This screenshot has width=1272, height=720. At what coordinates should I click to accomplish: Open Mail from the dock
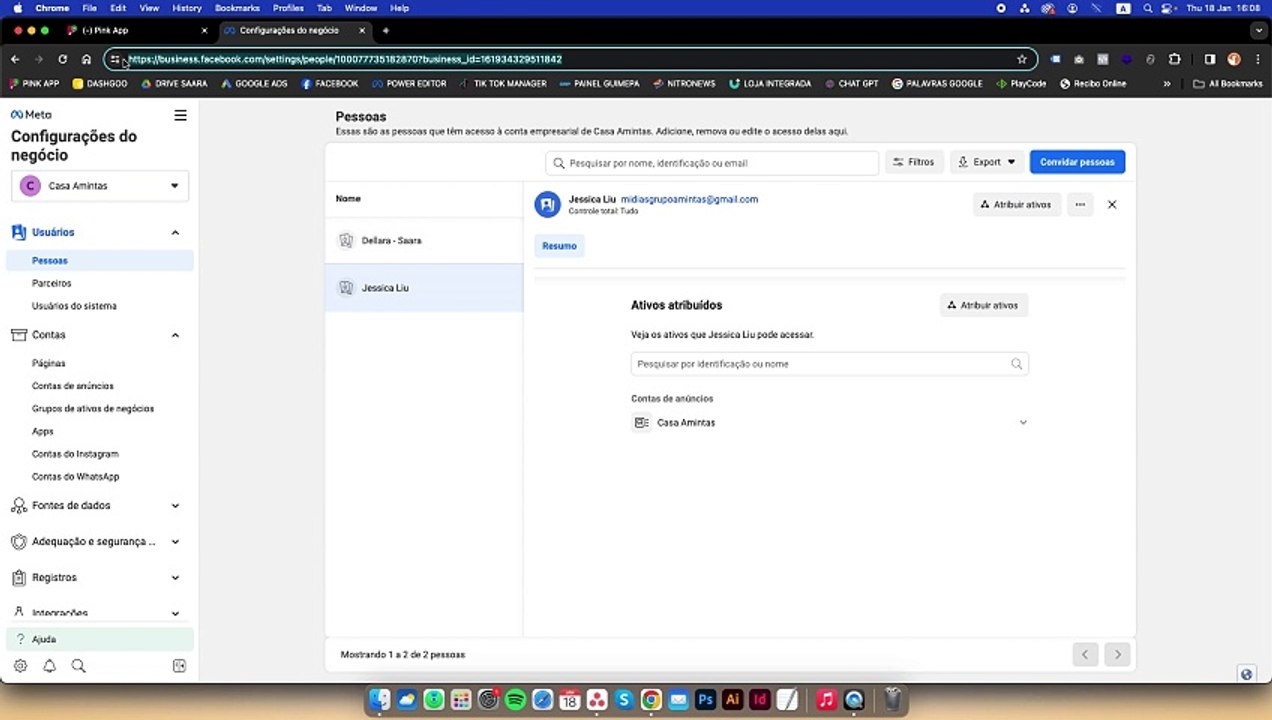click(678, 700)
